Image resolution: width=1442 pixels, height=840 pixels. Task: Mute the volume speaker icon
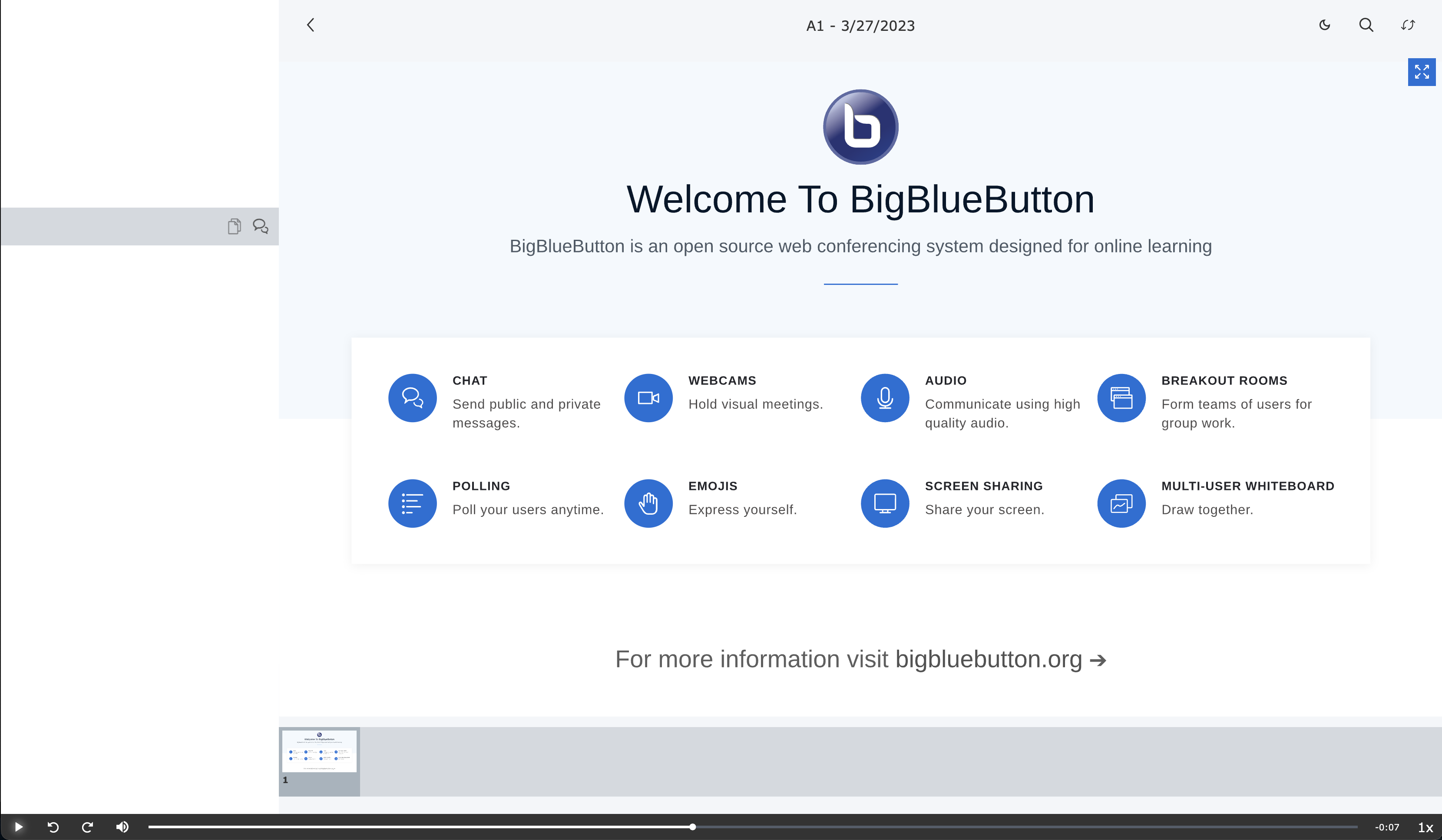(122, 827)
